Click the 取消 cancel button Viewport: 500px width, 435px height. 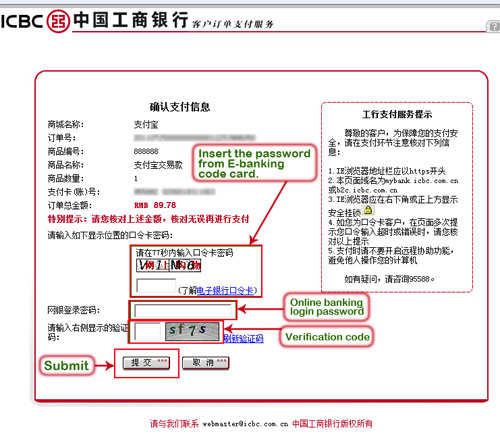coord(206,363)
